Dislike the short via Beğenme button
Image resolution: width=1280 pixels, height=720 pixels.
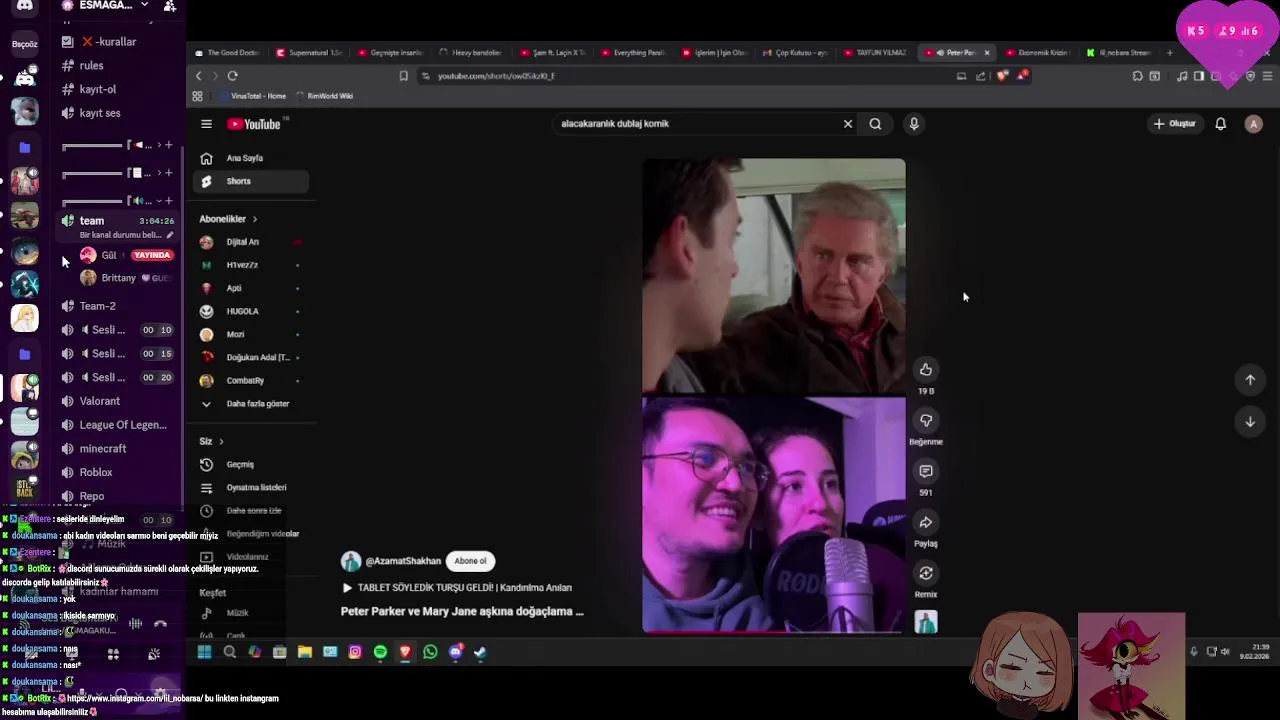926,421
